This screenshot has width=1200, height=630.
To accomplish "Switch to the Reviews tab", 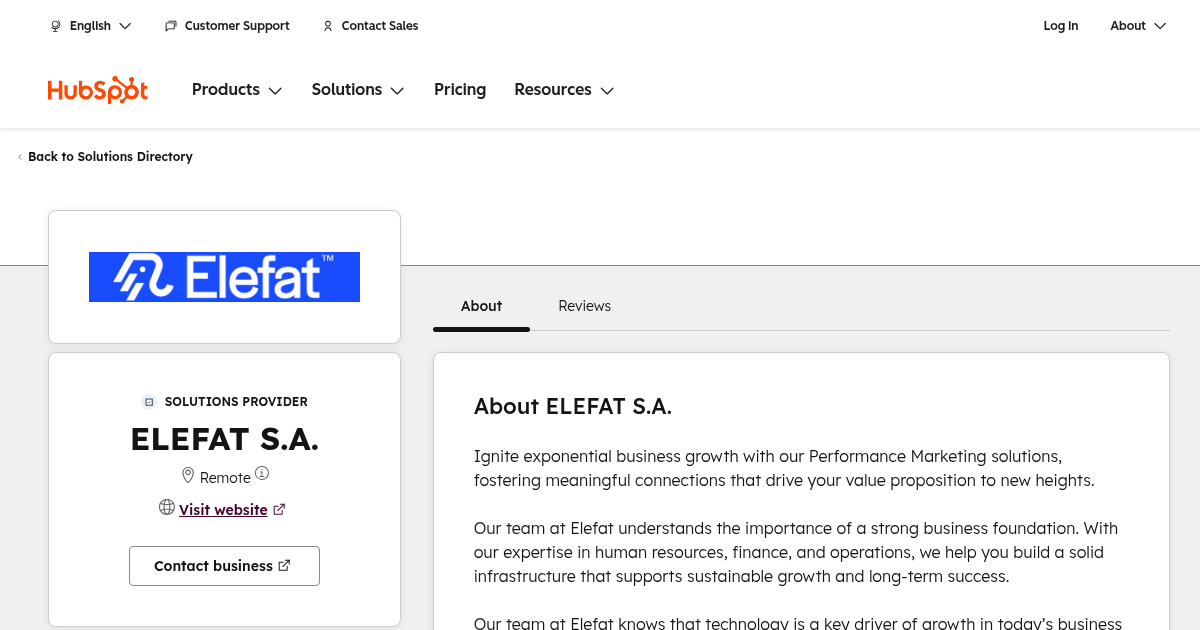I will 584,306.
